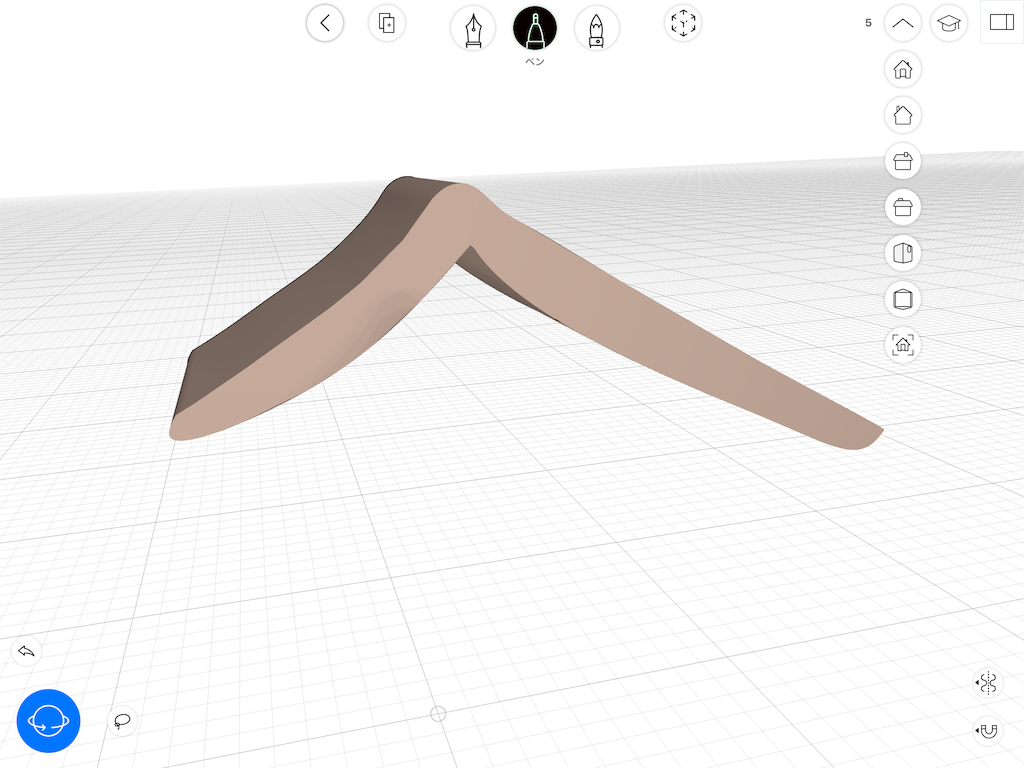Toggle magnet snapping option
Image resolution: width=1024 pixels, height=768 pixels.
987,730
